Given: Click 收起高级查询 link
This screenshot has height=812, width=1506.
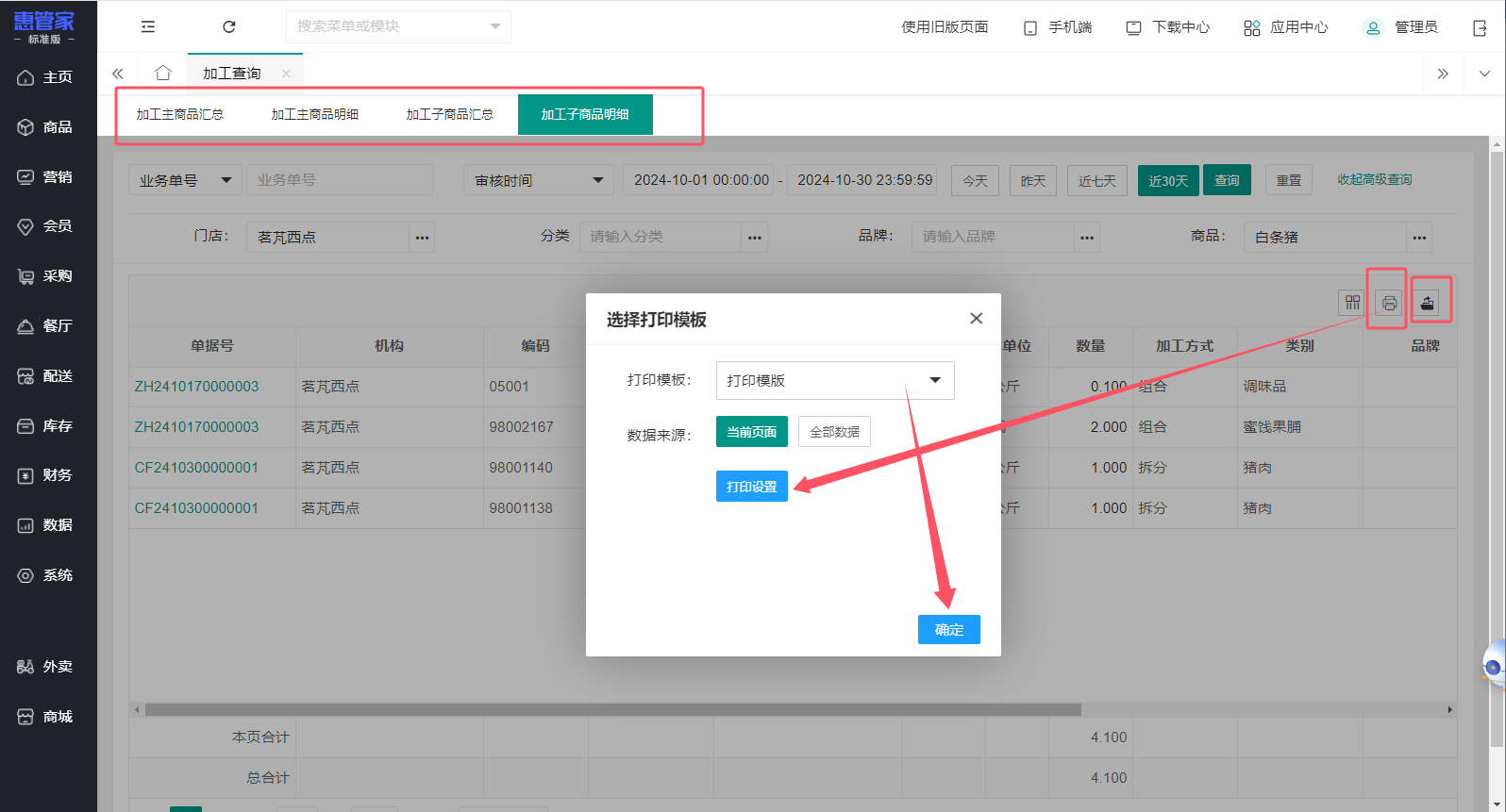Looking at the screenshot, I should click(1374, 179).
